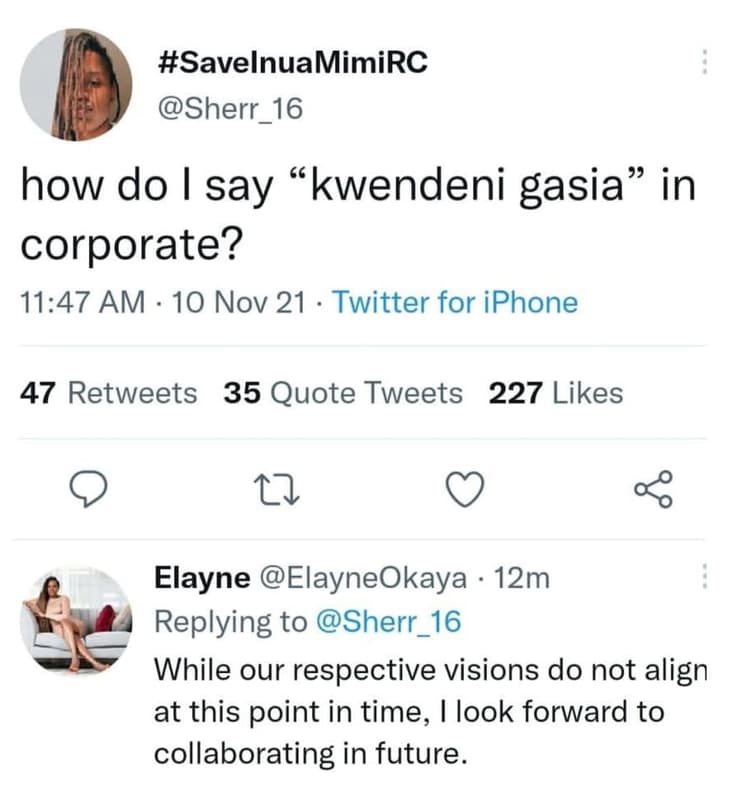The image size is (740, 800).
Task: Toggle like using the heart icon
Action: coord(464,490)
